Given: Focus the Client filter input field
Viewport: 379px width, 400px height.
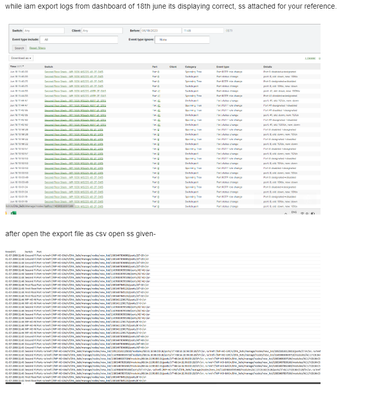Looking at the screenshot, I should click(102, 31).
